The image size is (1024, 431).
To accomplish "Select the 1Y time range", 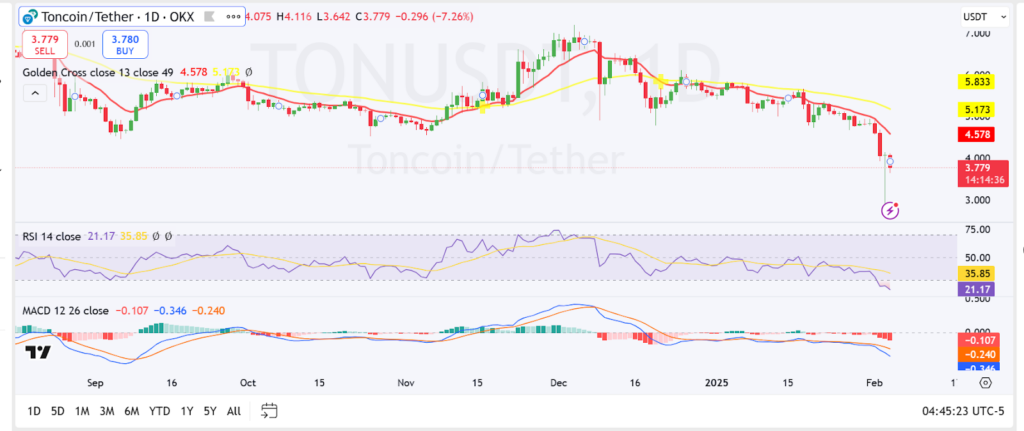I will [x=187, y=411].
